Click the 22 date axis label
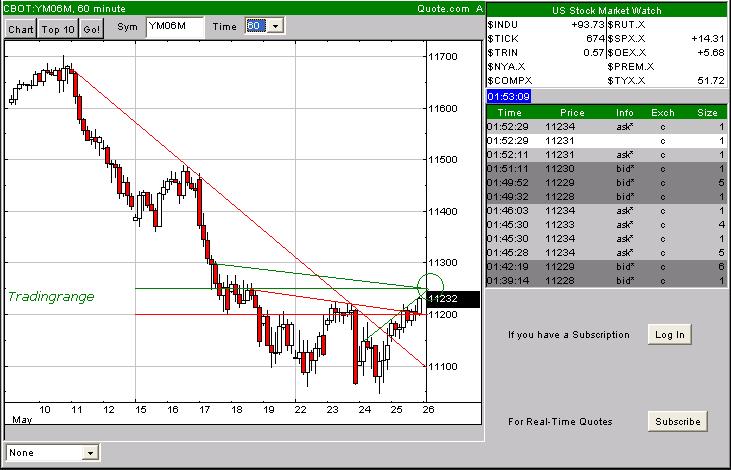Viewport: 731px width, 470px height. [301, 409]
